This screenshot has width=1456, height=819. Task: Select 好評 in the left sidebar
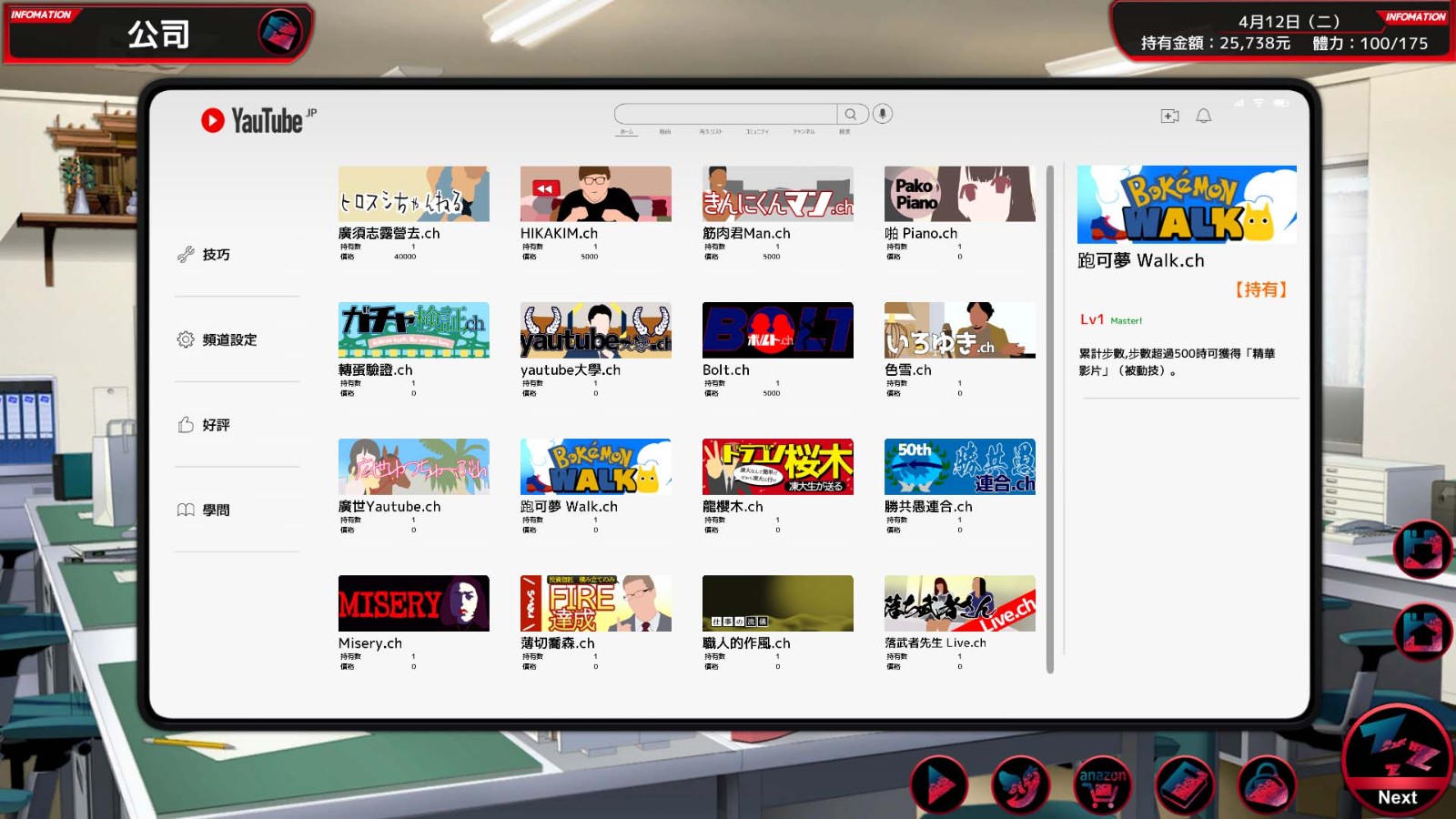pyautogui.click(x=216, y=425)
